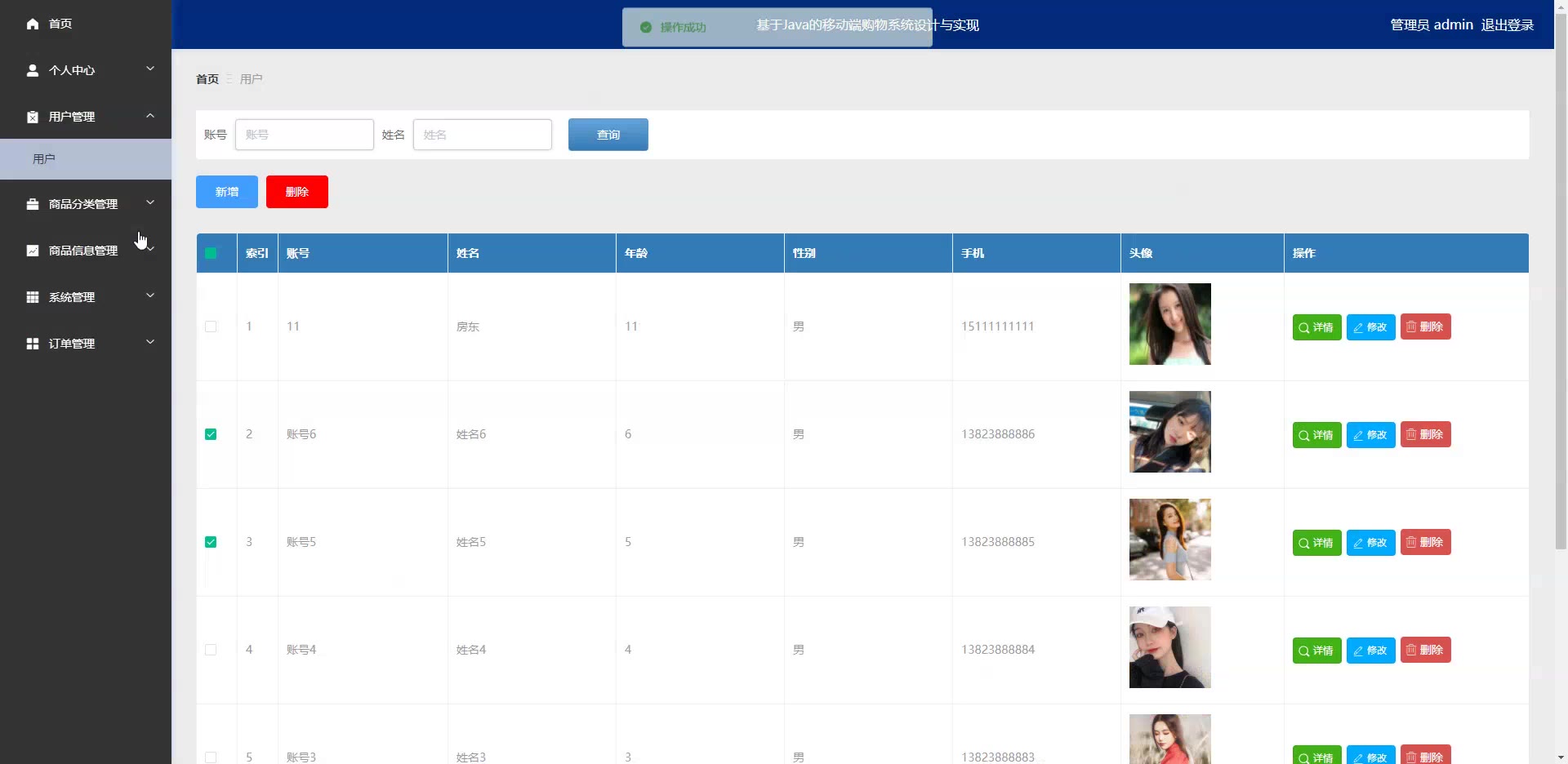Click the 管理员 admin label
1568x764 pixels.
tap(1432, 25)
